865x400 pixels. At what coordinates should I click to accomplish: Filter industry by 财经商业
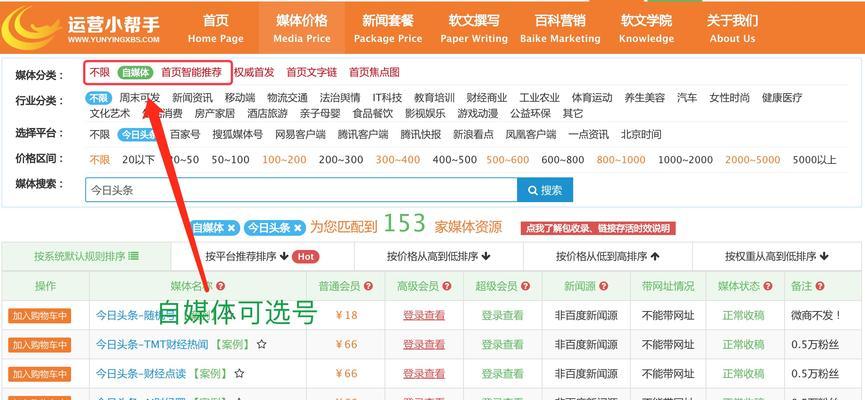click(x=486, y=98)
